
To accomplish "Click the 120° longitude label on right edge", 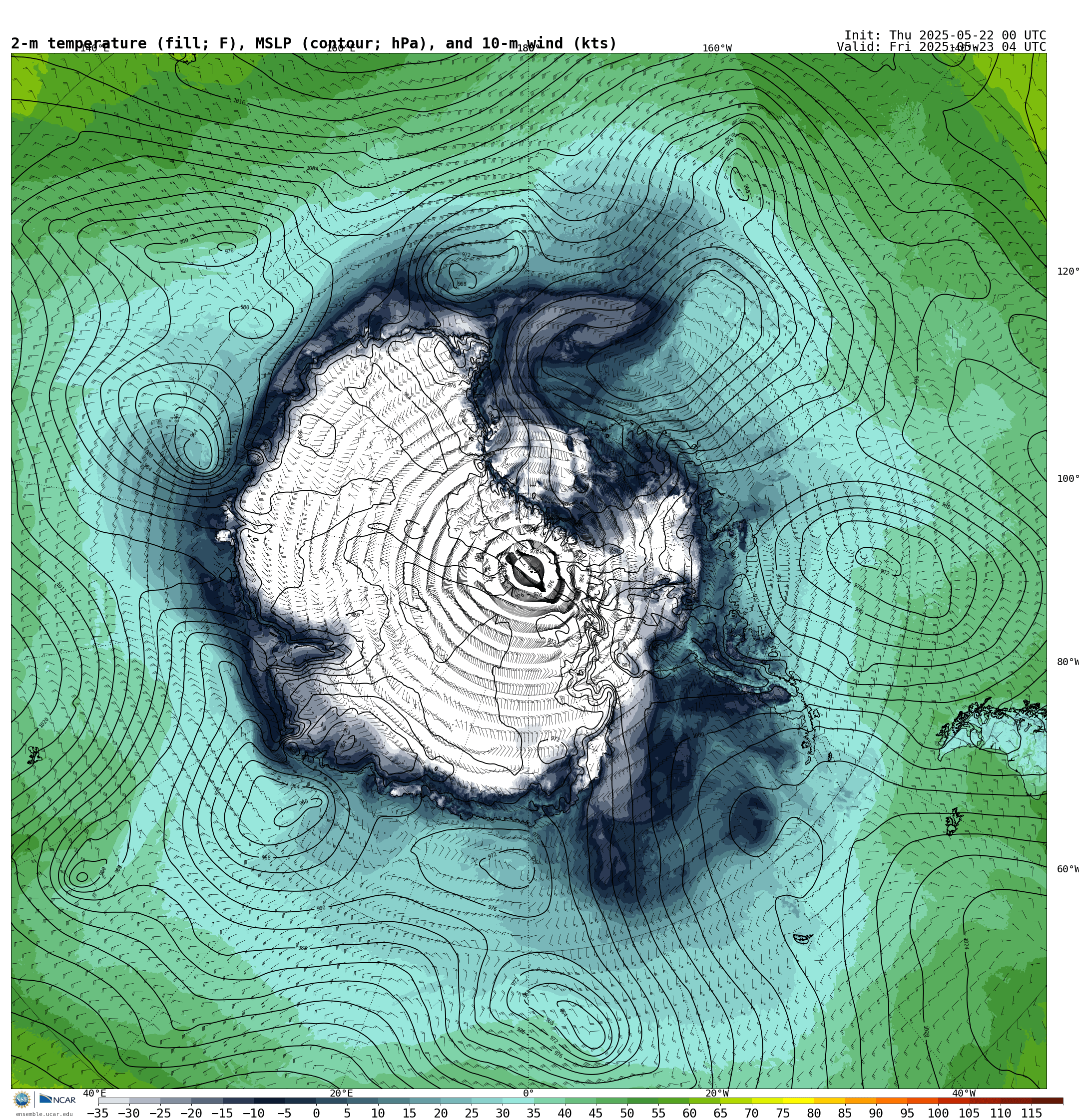I will (x=1068, y=272).
